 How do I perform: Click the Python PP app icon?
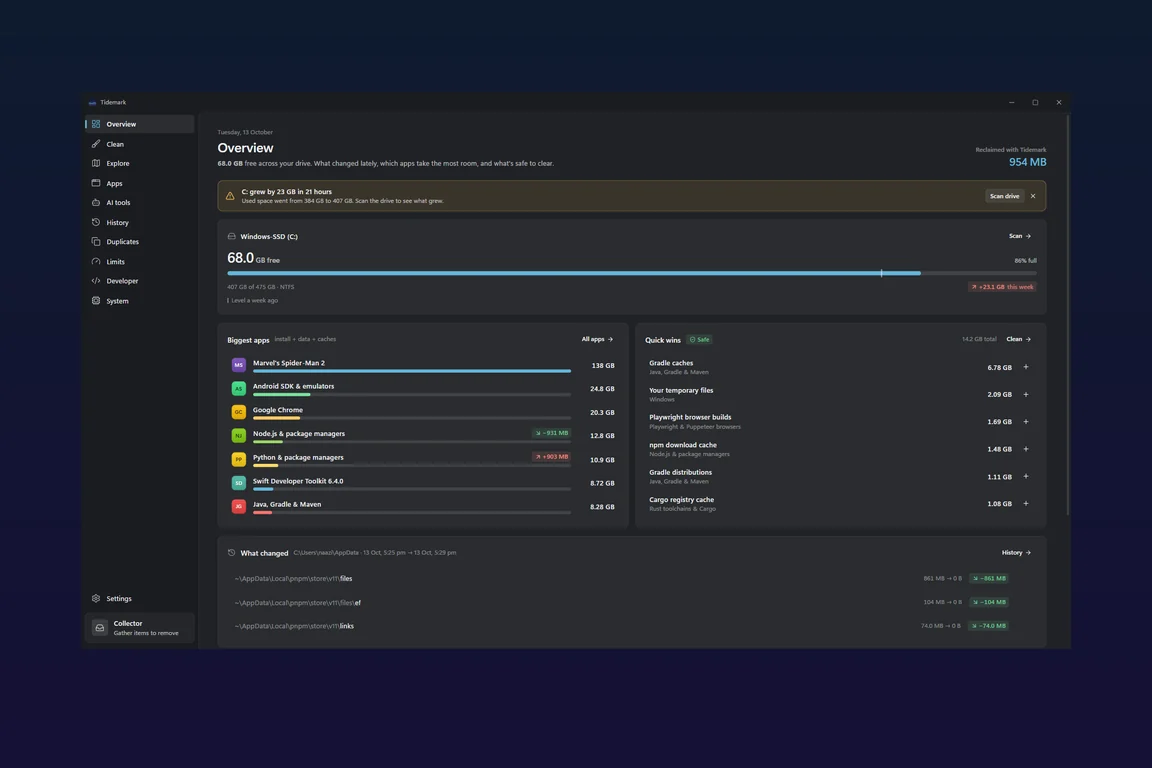[239, 459]
